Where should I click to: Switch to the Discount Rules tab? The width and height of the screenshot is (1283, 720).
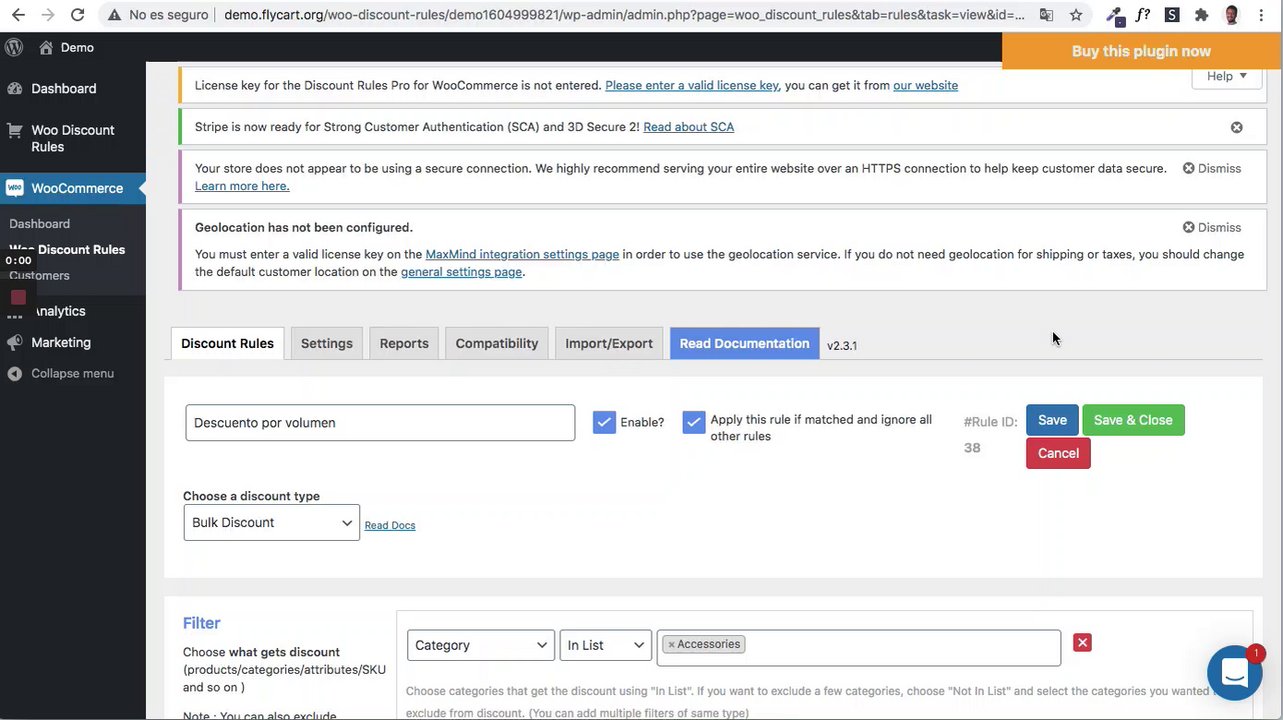tap(227, 343)
